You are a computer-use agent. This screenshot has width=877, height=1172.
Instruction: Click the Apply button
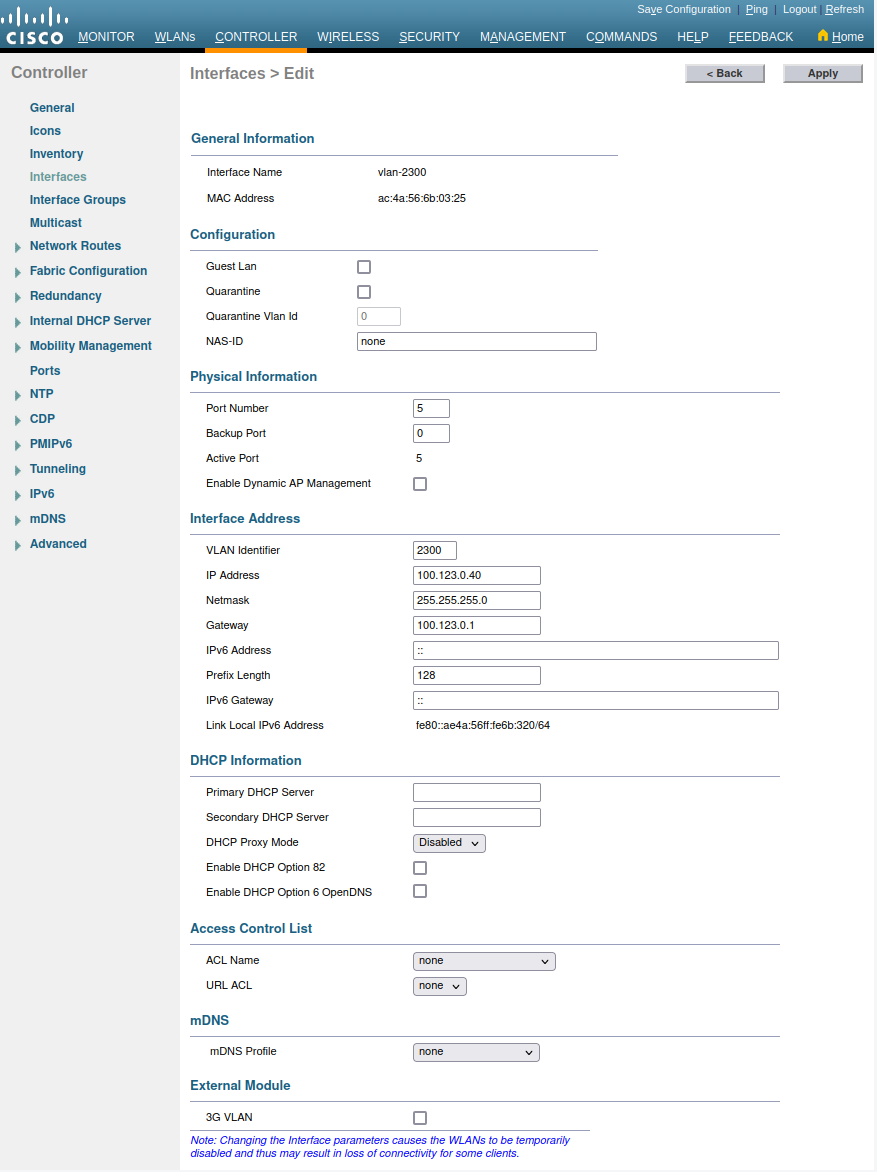pos(822,73)
